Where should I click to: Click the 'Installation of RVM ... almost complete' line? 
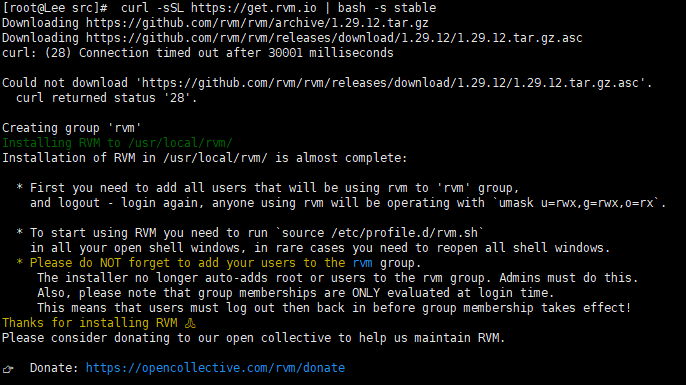pos(205,158)
